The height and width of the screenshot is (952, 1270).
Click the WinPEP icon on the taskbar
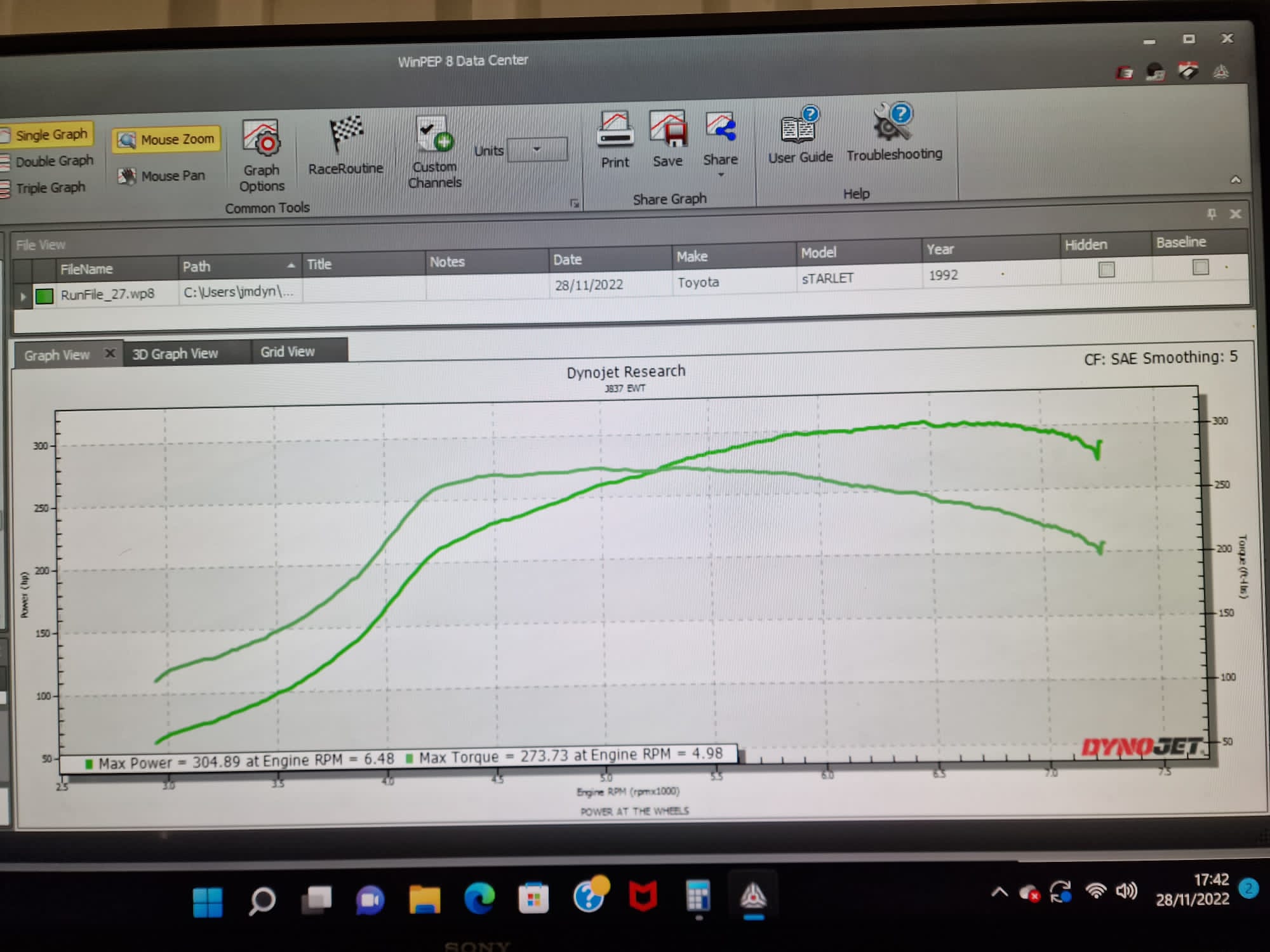[x=753, y=896]
